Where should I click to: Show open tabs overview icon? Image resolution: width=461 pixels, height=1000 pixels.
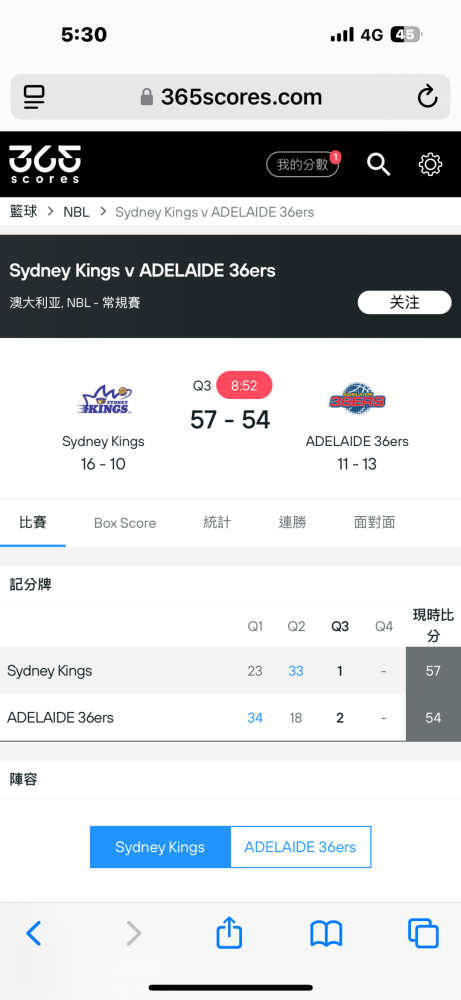pyautogui.click(x=423, y=934)
